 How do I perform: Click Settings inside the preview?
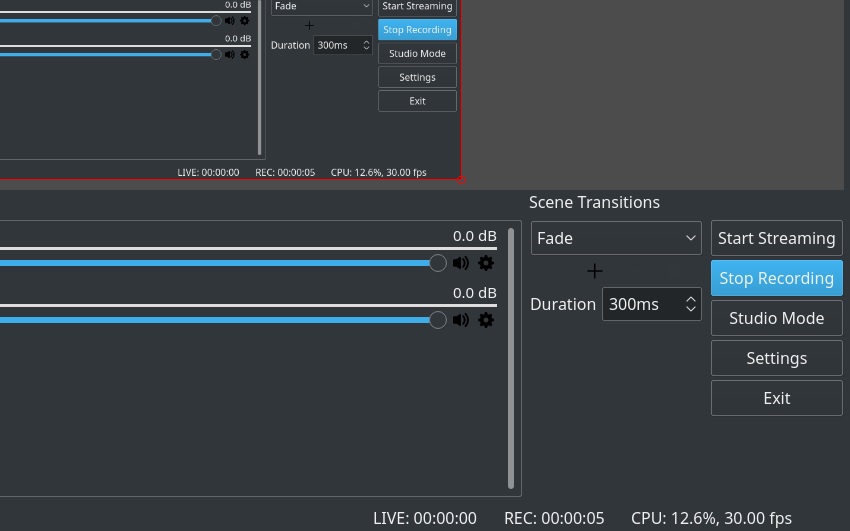(417, 77)
